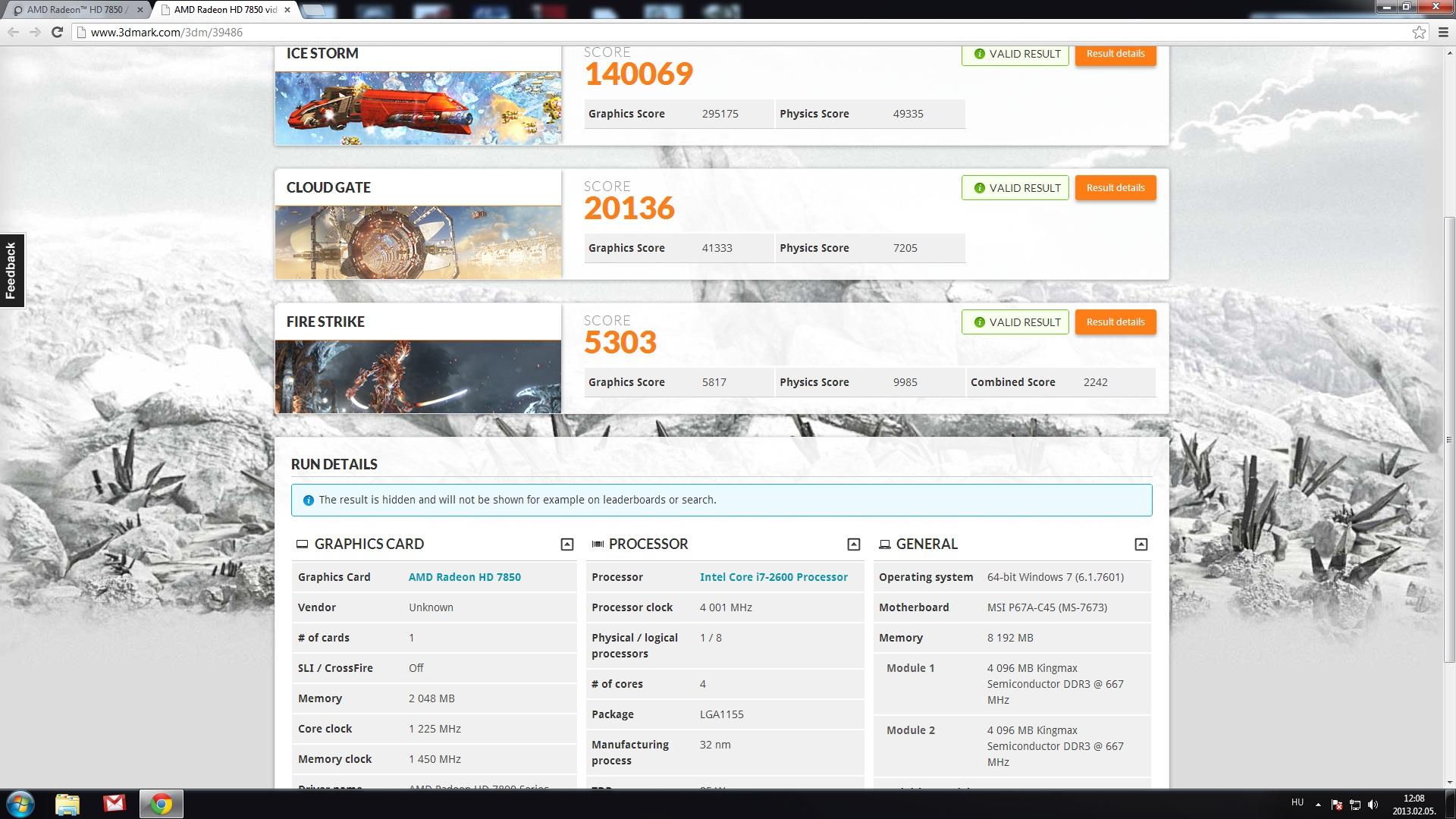Click the network tray icon
The width and height of the screenshot is (1456, 819).
click(x=1354, y=805)
